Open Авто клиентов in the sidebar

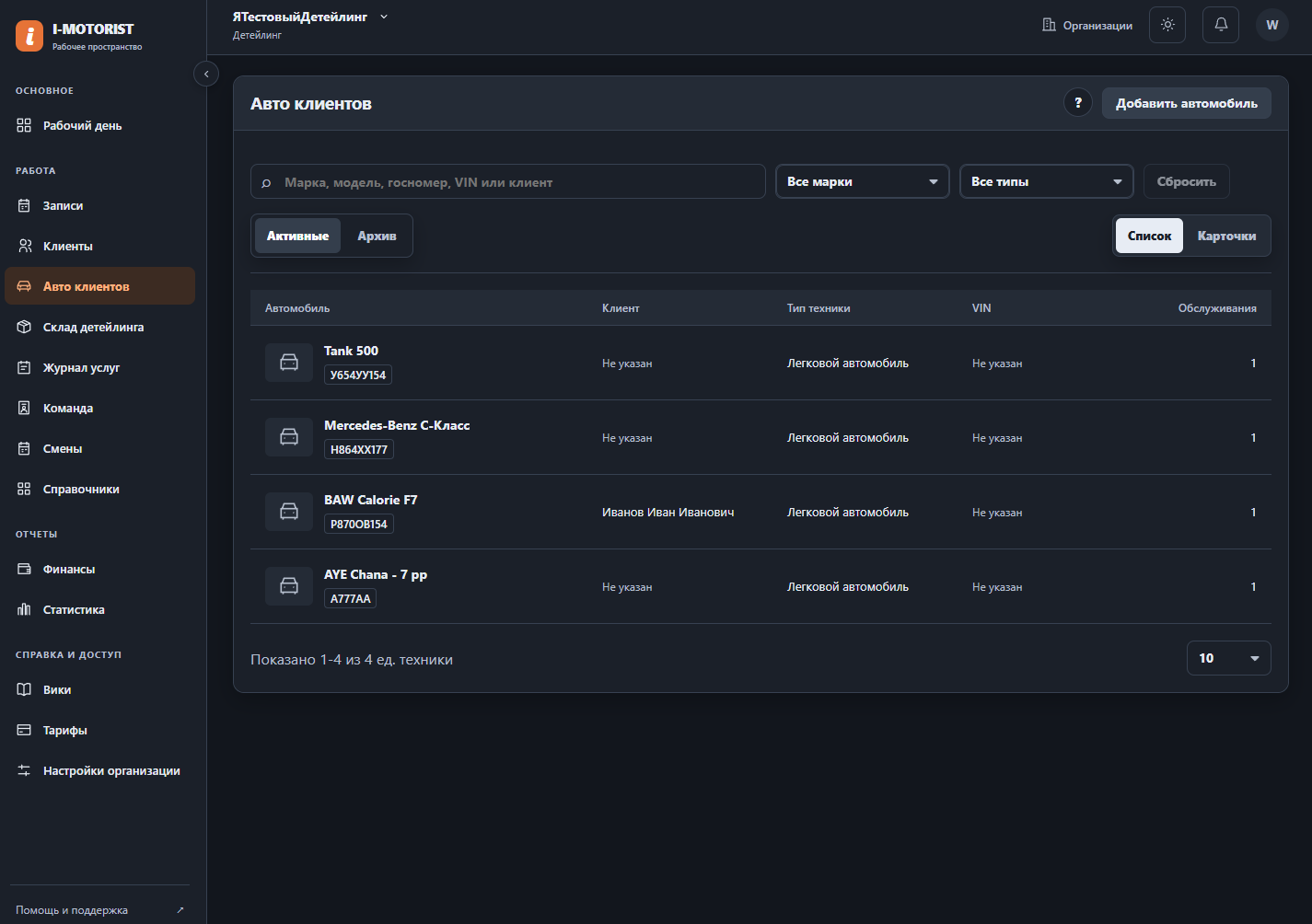99,286
